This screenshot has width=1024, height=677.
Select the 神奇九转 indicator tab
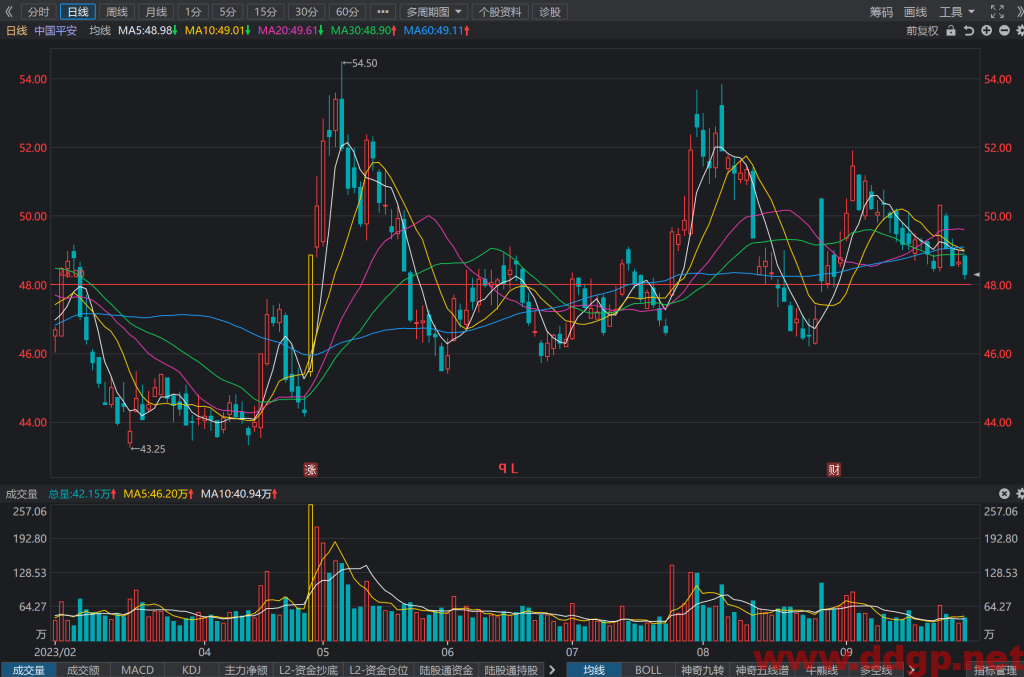click(702, 670)
